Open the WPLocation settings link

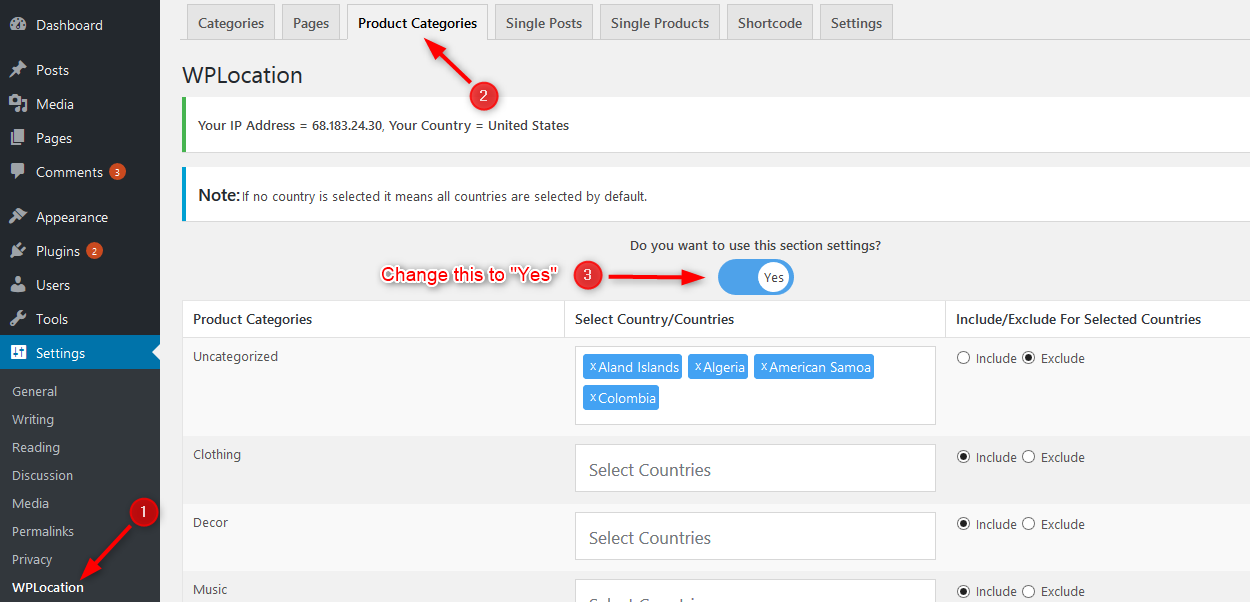48,587
